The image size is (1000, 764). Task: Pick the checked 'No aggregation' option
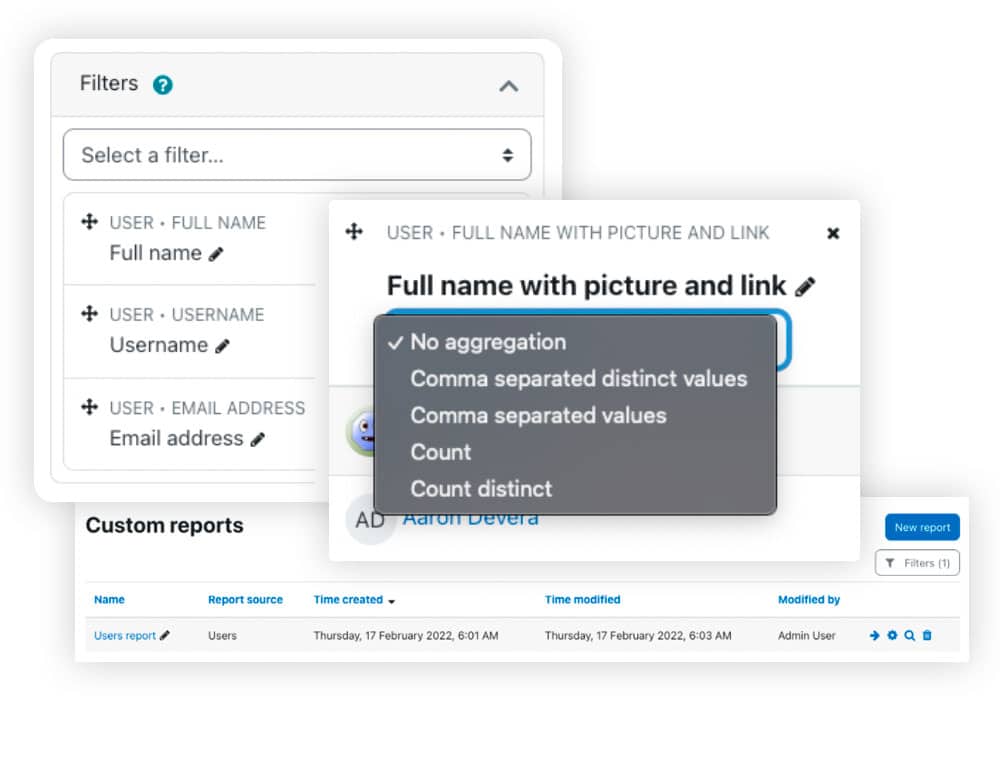pos(487,342)
